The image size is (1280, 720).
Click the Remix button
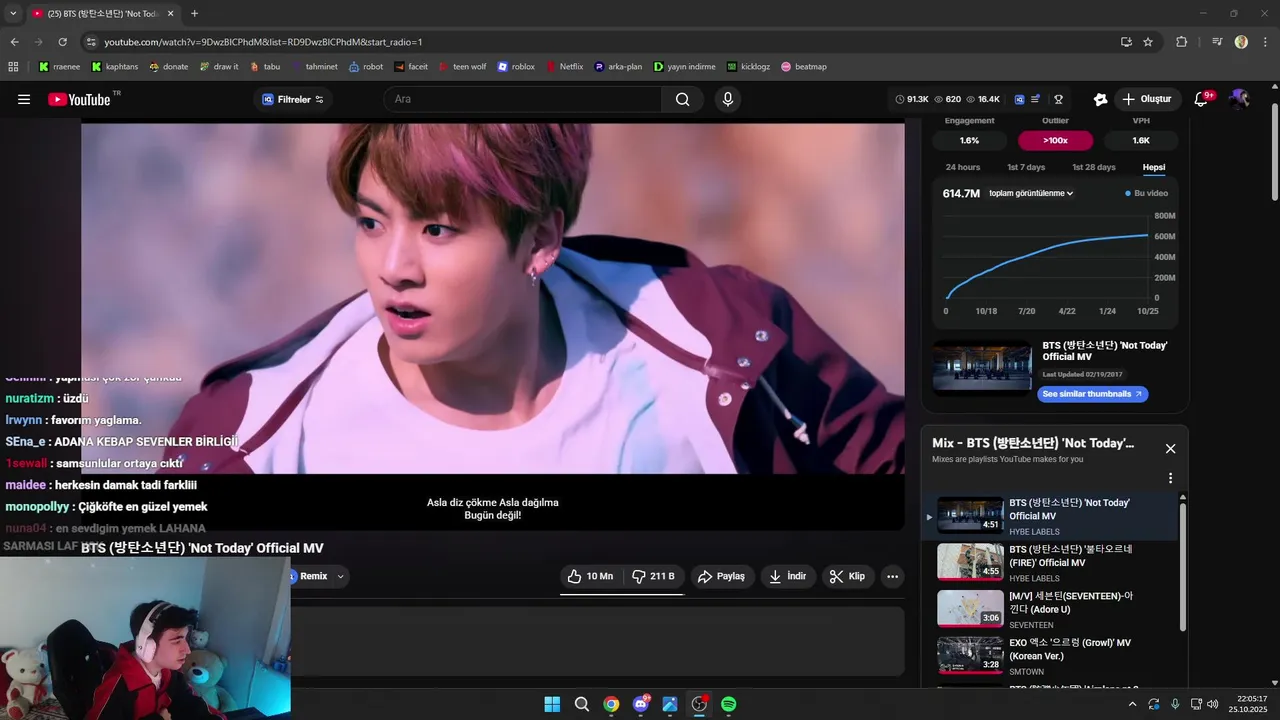click(309, 576)
